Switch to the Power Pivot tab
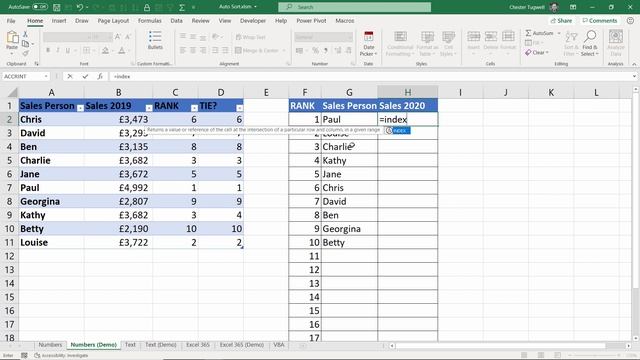The image size is (640, 360). [311, 21]
